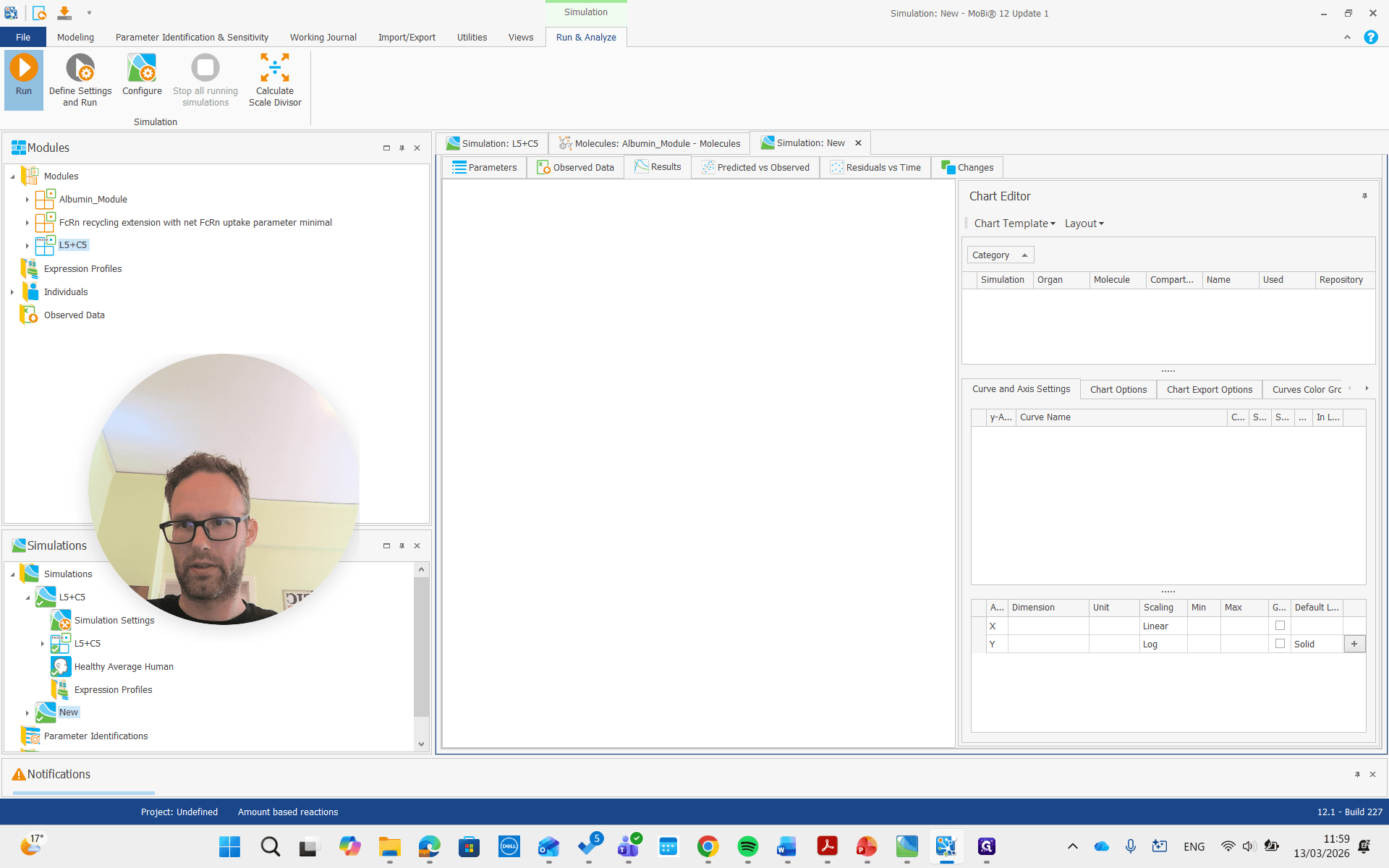Select New simulation in tree
Screen dimensions: 1389x868
(68, 712)
